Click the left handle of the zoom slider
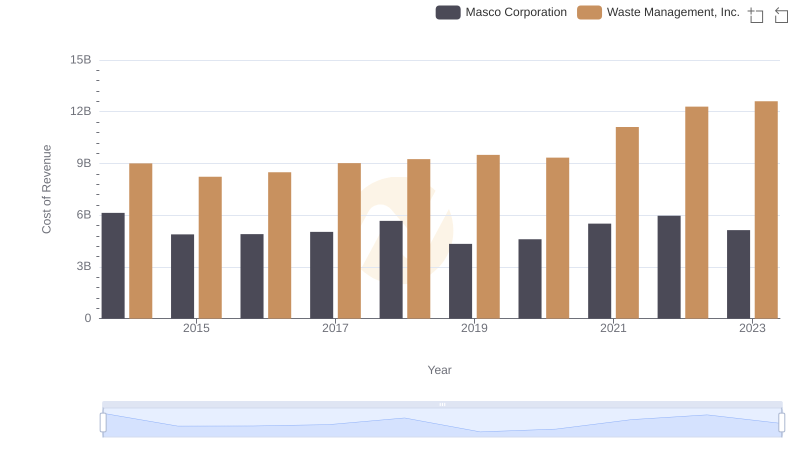The image size is (800, 461). 103,423
